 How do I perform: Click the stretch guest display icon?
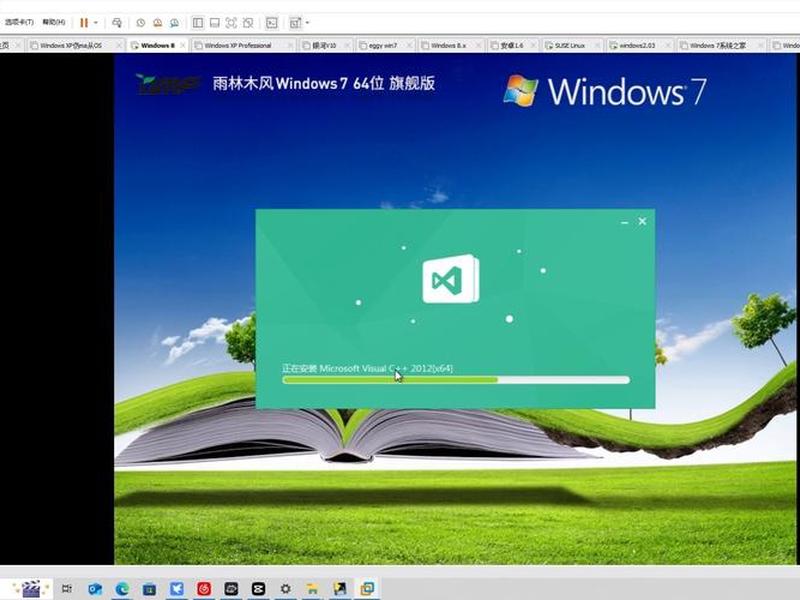coord(295,23)
